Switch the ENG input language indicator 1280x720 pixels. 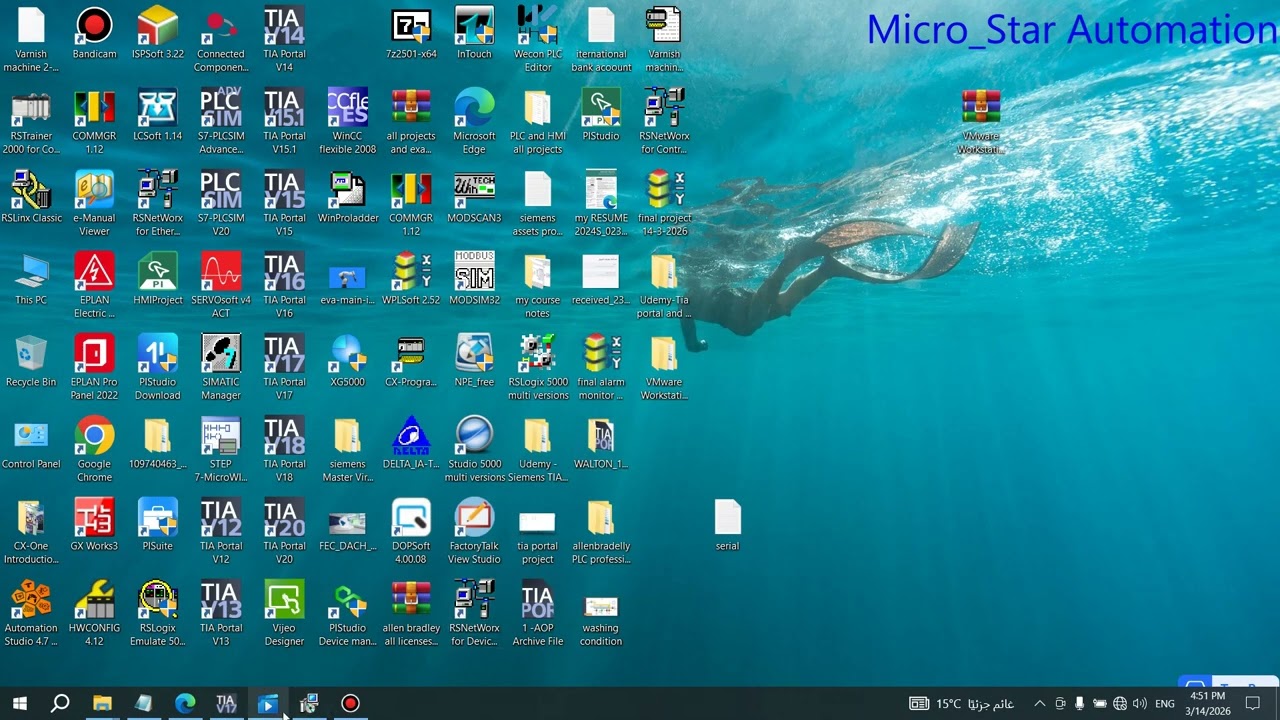(1165, 704)
